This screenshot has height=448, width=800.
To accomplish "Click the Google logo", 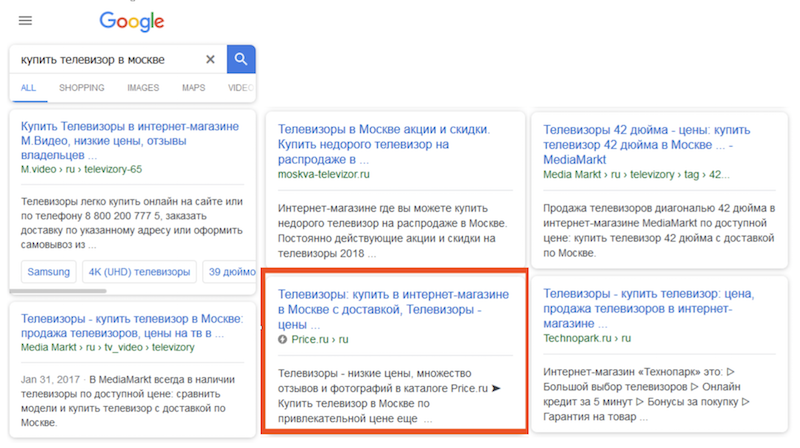I will pos(132,21).
